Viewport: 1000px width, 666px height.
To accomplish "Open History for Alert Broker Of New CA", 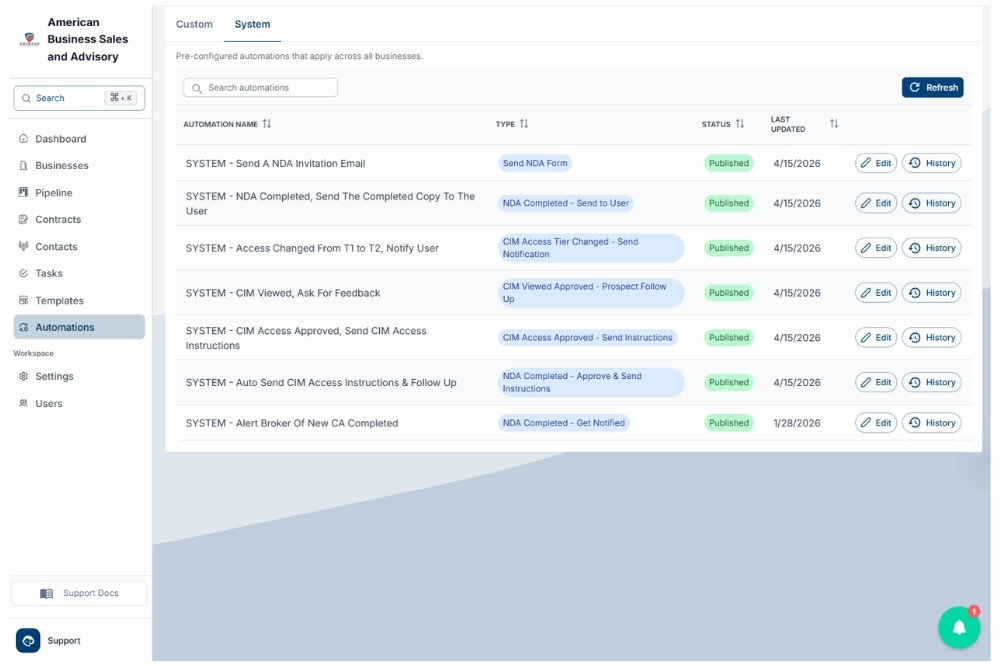I will pos(931,423).
